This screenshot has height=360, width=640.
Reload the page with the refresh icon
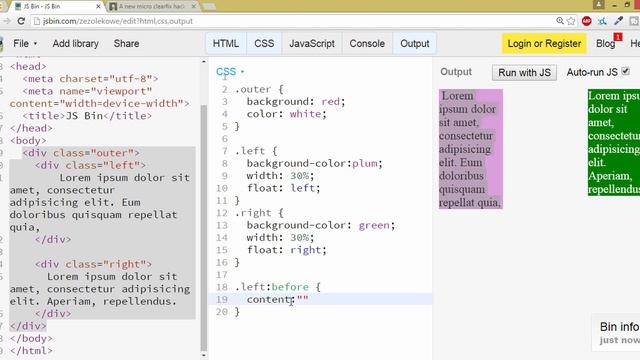[21, 21]
